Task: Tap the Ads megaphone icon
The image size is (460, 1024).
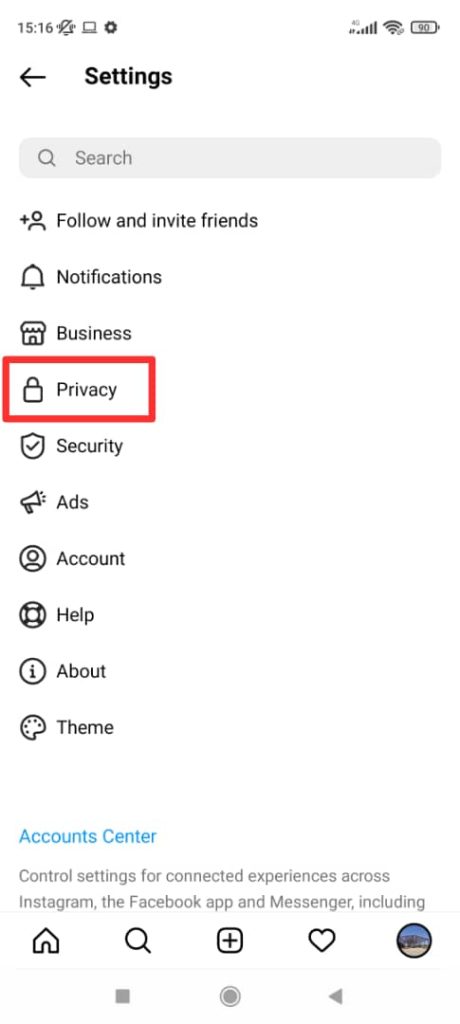Action: pos(33,502)
